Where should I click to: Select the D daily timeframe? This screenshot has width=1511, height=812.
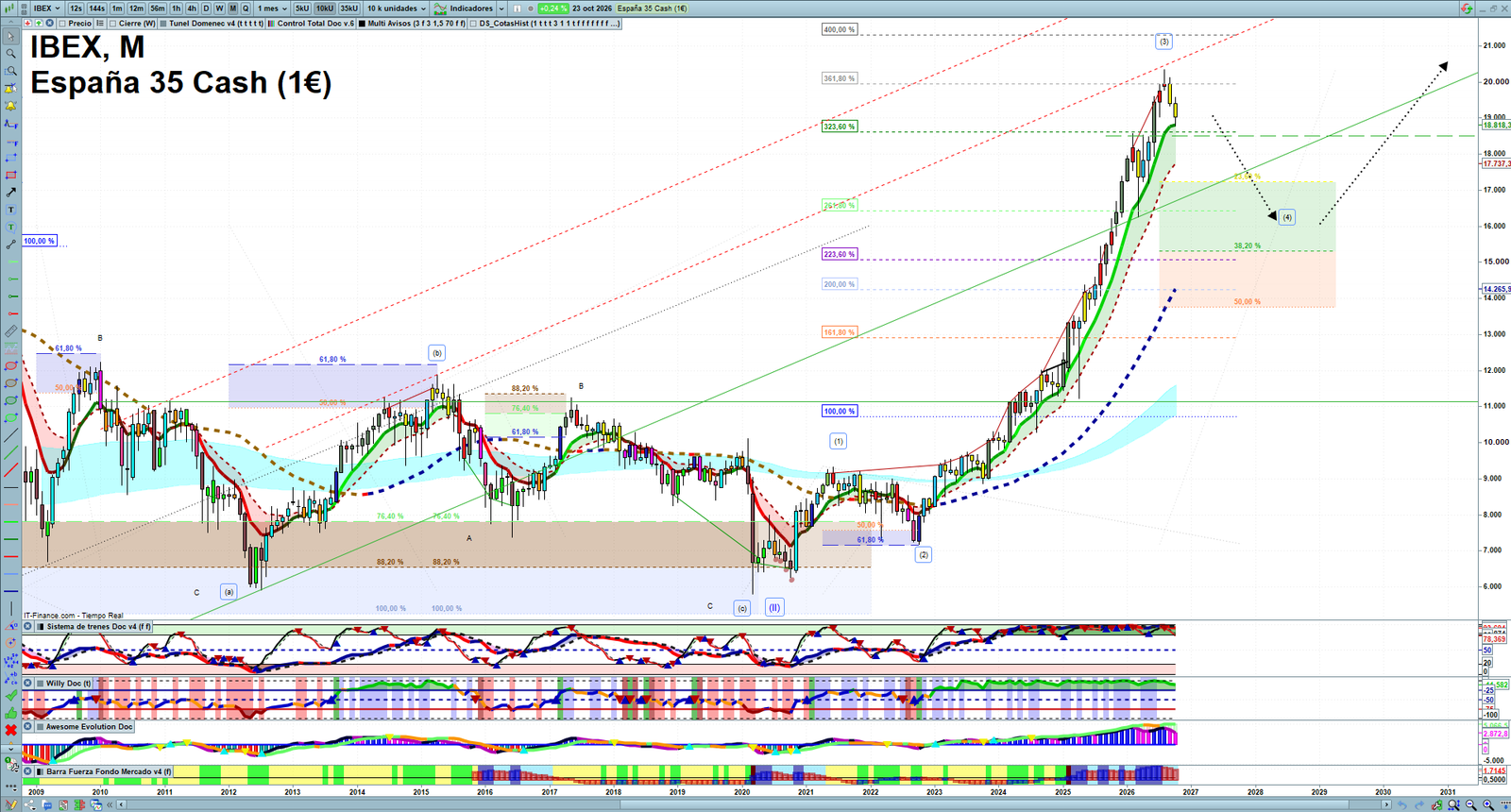[206, 8]
